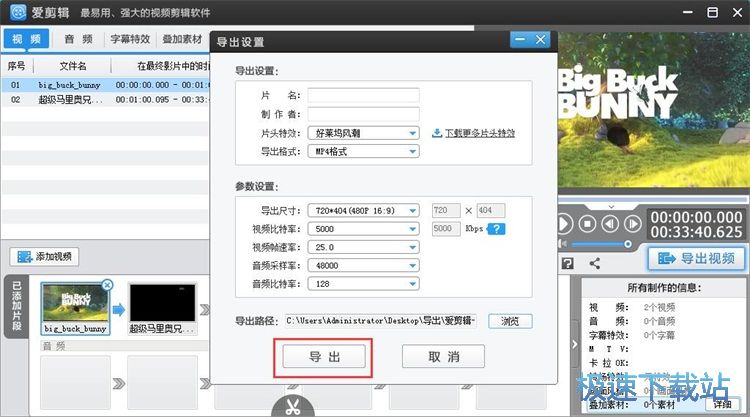Click the 已添加片段 side tab
The image size is (750, 417).
pos(16,306)
